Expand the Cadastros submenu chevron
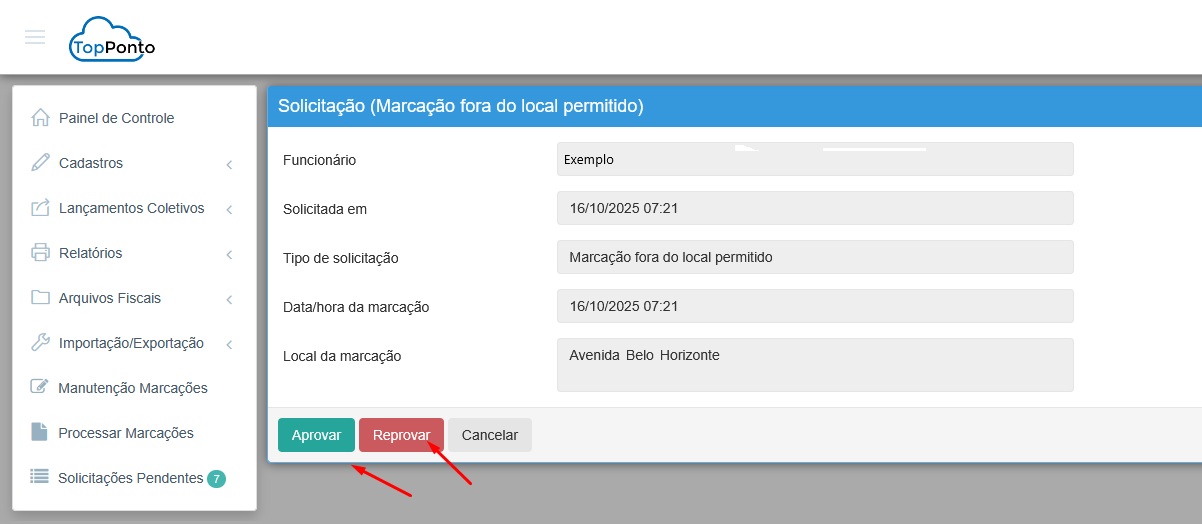Image resolution: width=1202 pixels, height=524 pixels. coord(229,164)
